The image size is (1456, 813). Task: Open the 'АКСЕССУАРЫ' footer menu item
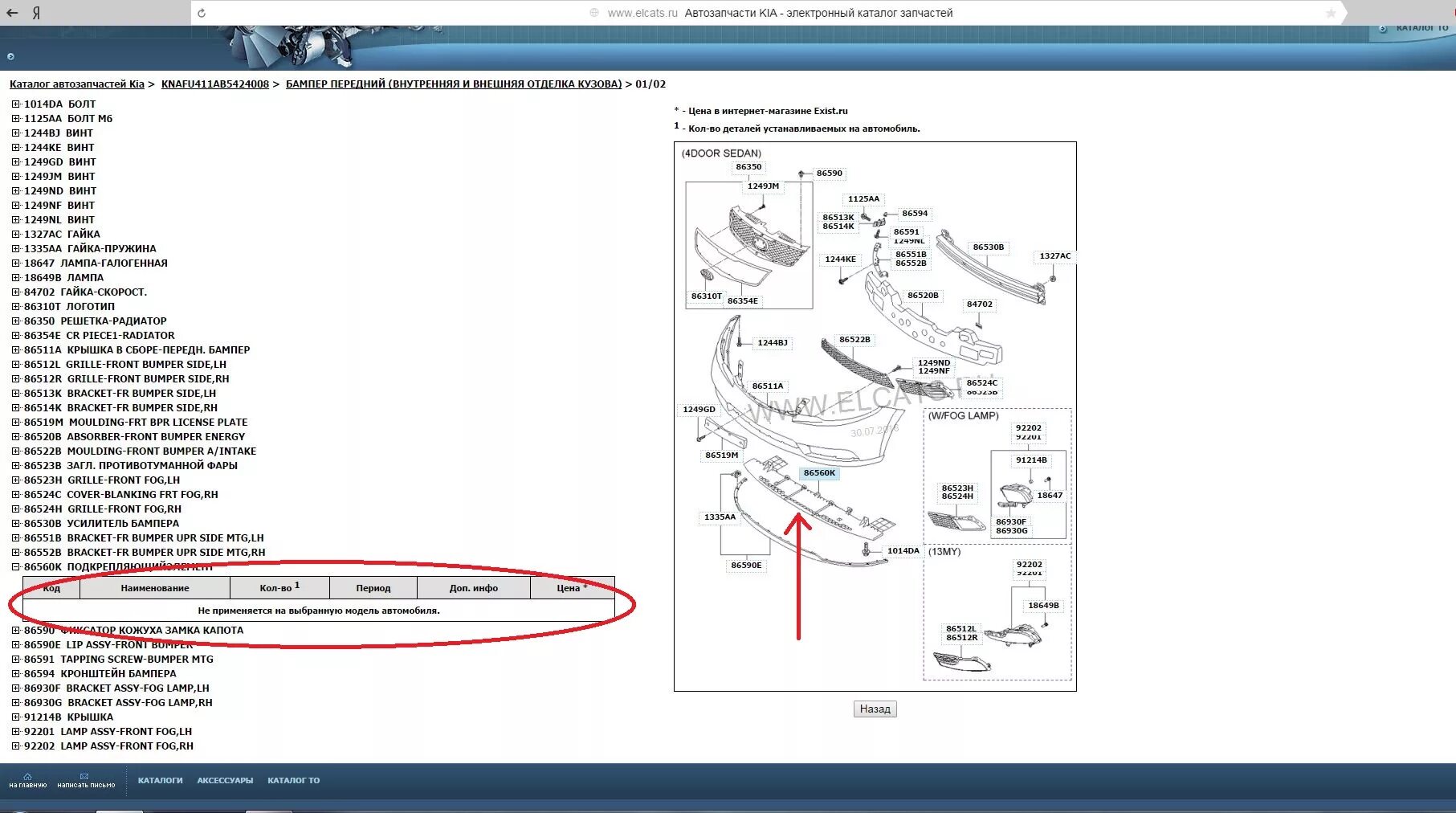[225, 781]
